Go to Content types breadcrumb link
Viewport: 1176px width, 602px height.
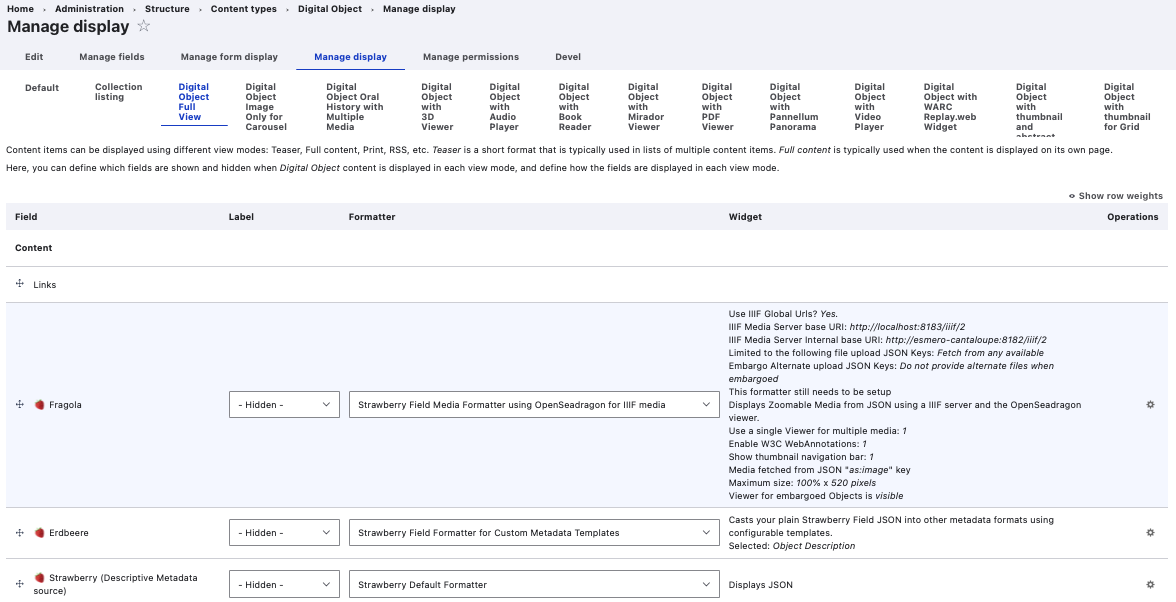[x=243, y=9]
